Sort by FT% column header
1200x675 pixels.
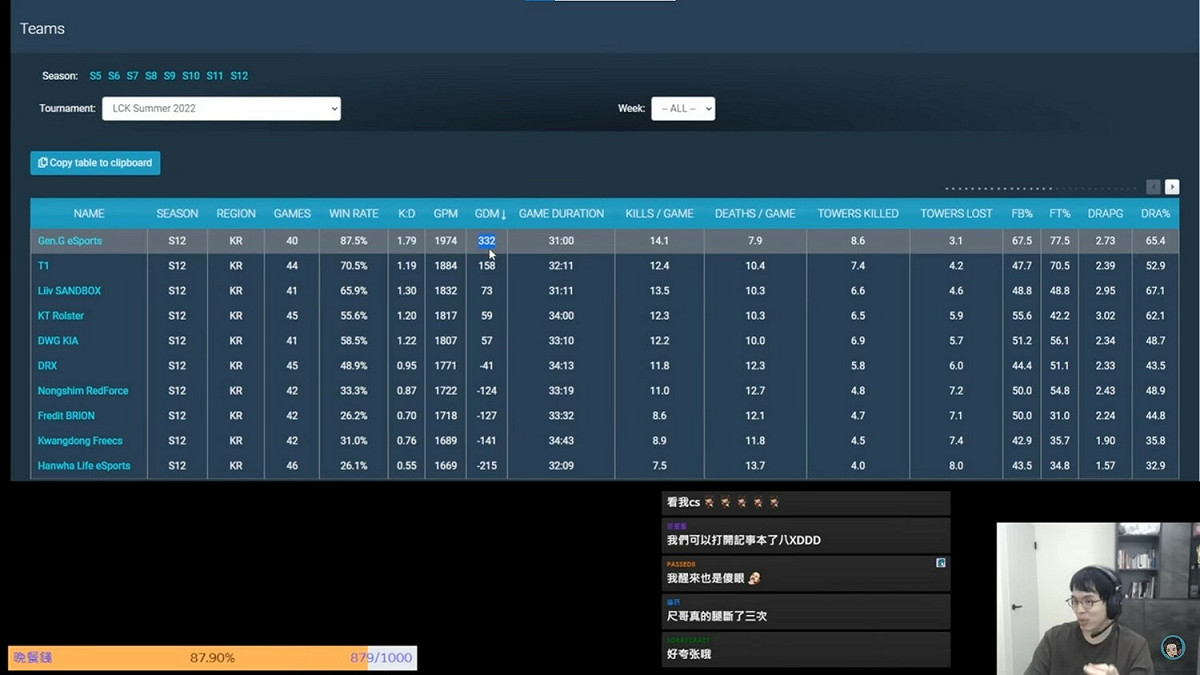pos(1060,214)
